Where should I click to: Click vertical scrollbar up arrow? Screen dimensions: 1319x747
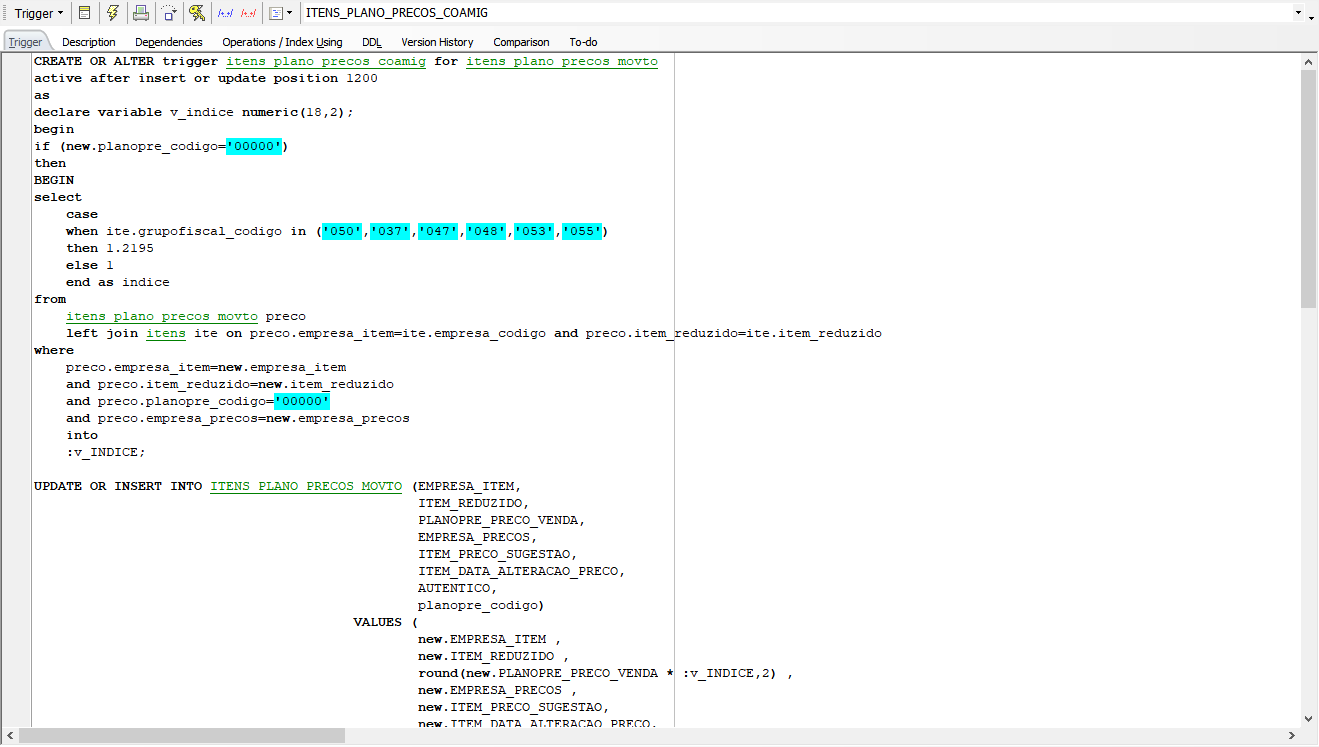(1309, 61)
